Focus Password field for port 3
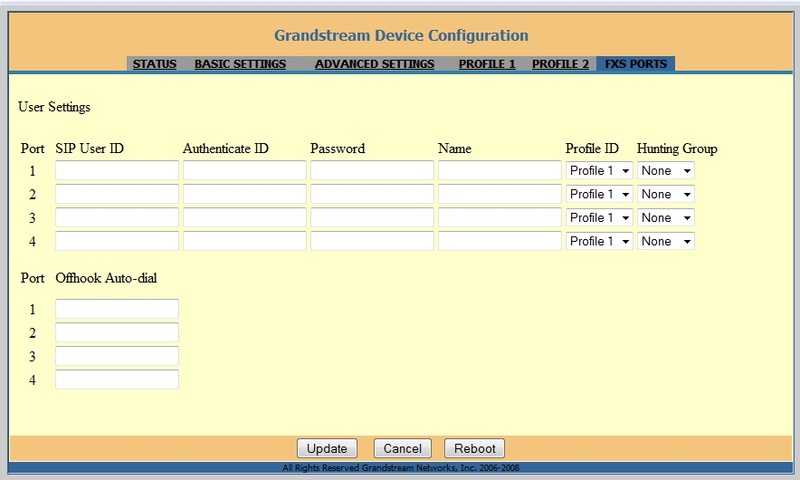The image size is (800, 480). 372,217
